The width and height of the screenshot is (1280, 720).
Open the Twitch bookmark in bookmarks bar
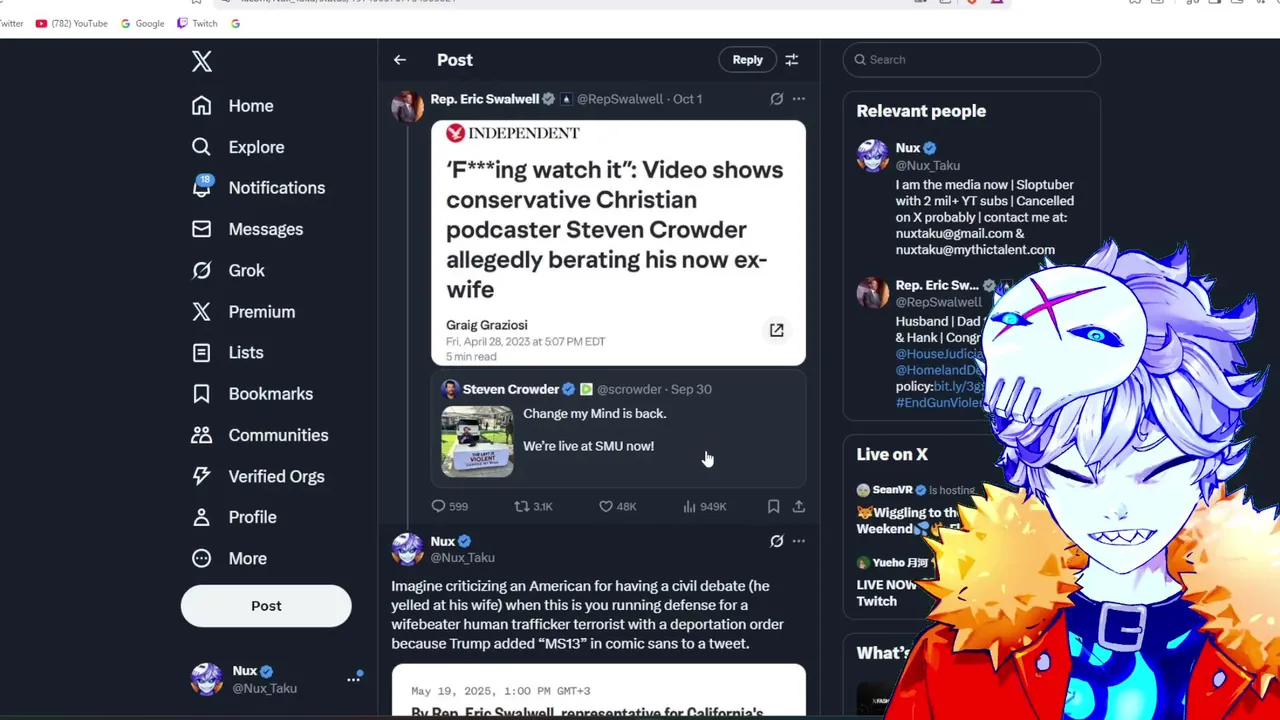[197, 23]
